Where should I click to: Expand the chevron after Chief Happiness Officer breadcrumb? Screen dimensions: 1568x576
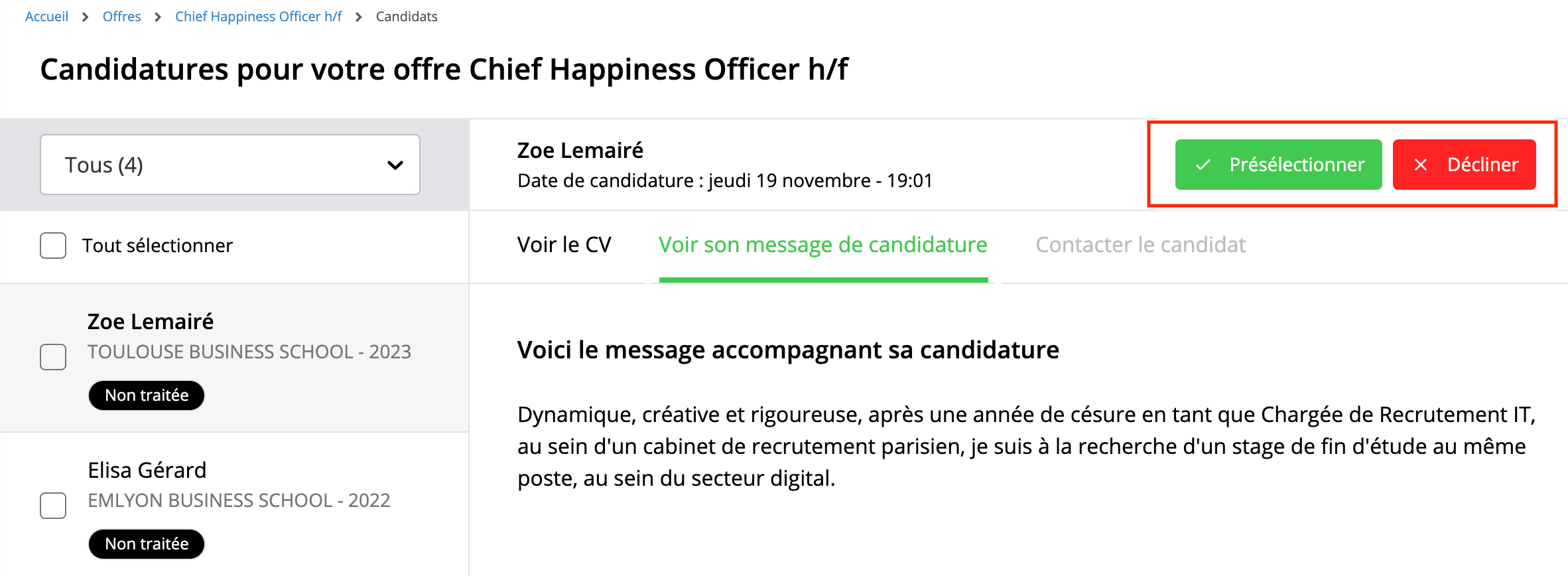click(358, 16)
